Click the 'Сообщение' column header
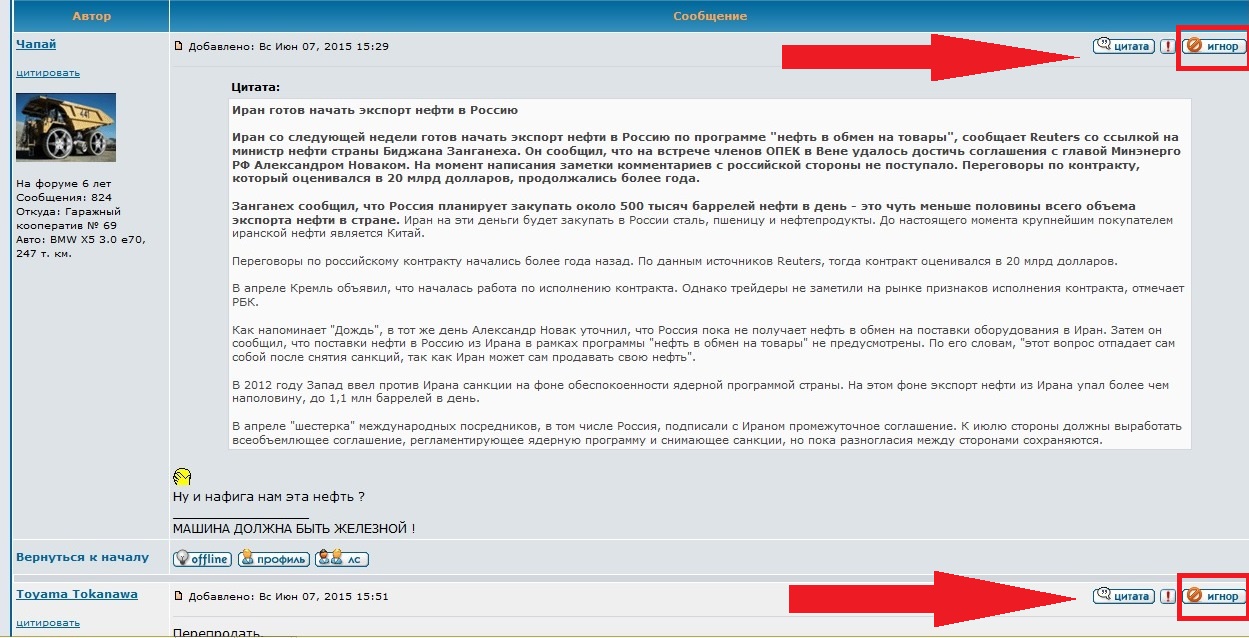This screenshot has width=1249, height=638. pos(709,16)
